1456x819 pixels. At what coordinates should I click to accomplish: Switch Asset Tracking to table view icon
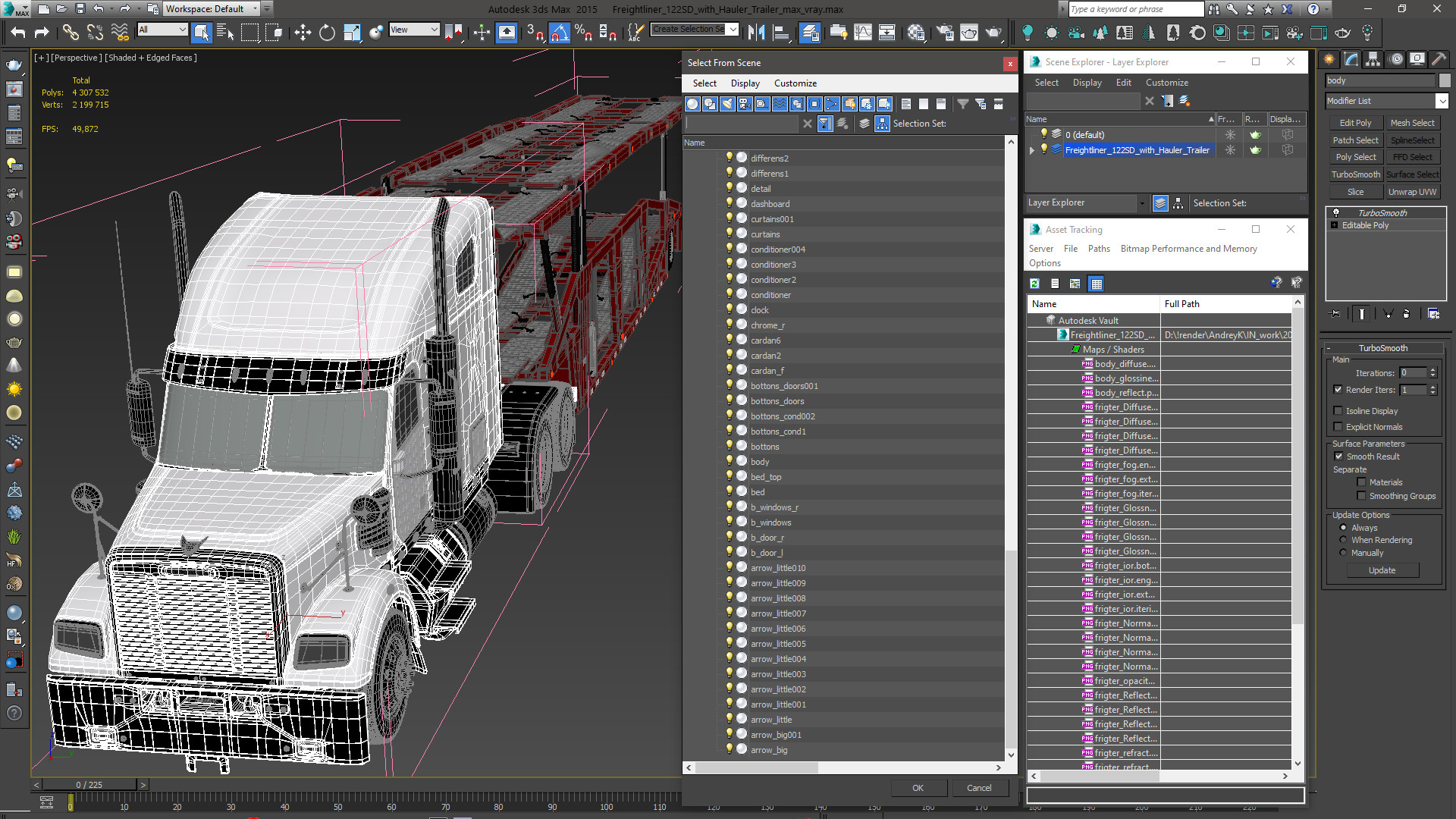pyautogui.click(x=1096, y=283)
